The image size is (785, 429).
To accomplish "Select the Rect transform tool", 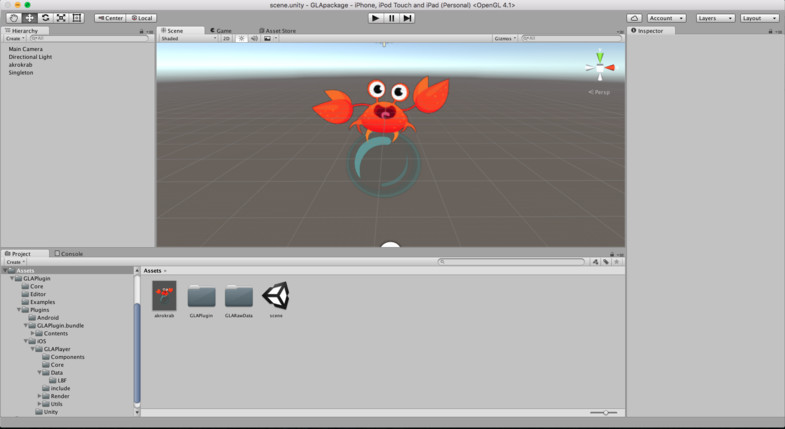I will (77, 18).
